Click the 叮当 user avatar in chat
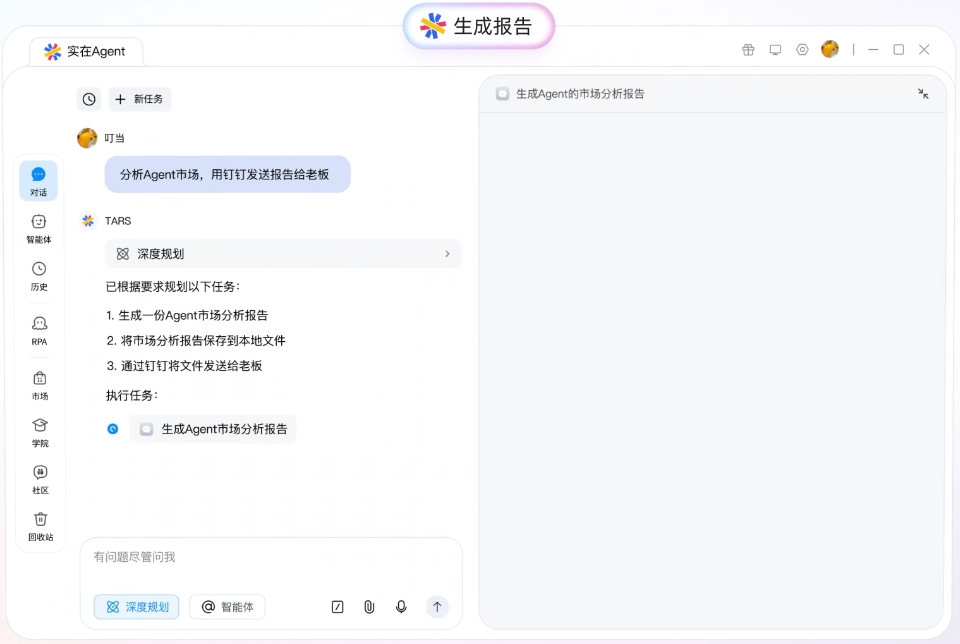Viewport: 960px width, 644px height. [x=87, y=138]
